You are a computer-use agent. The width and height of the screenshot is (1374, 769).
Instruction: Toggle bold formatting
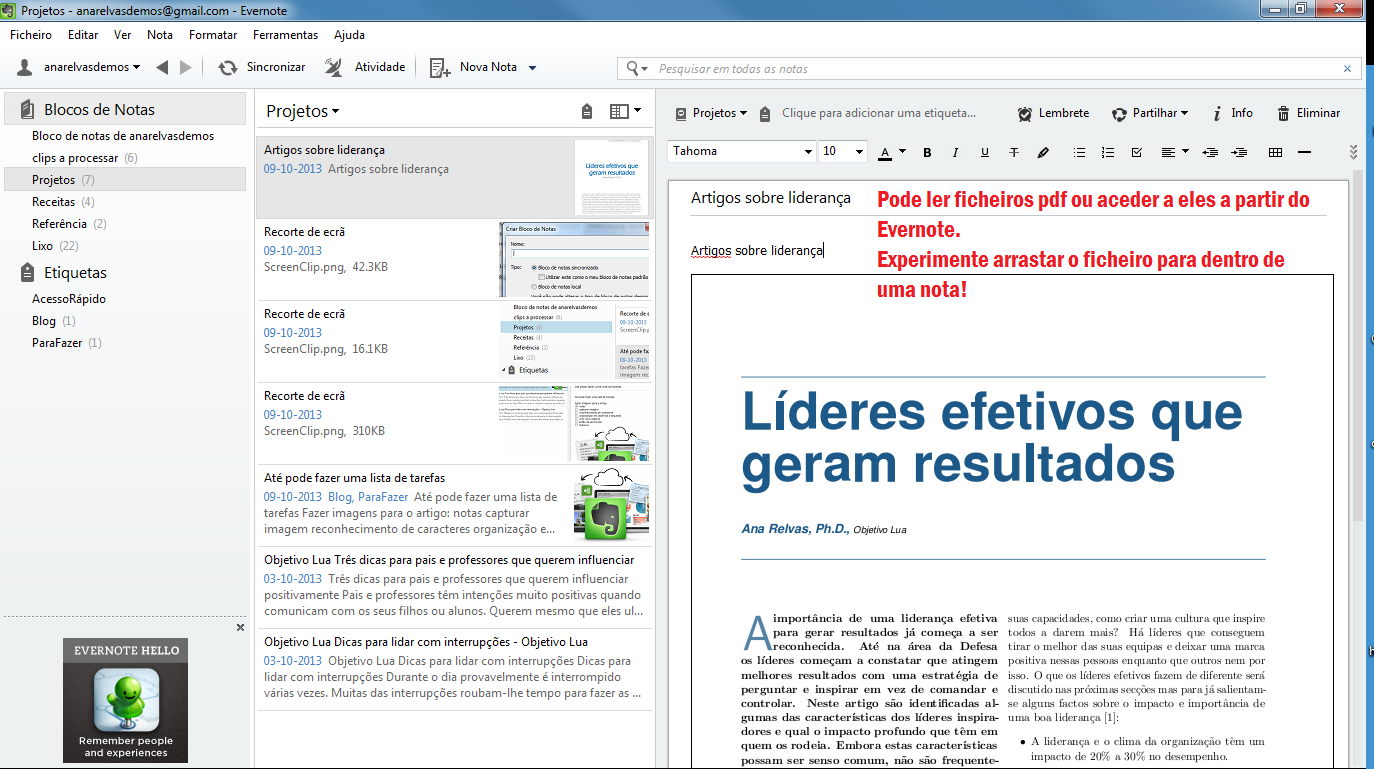point(927,152)
